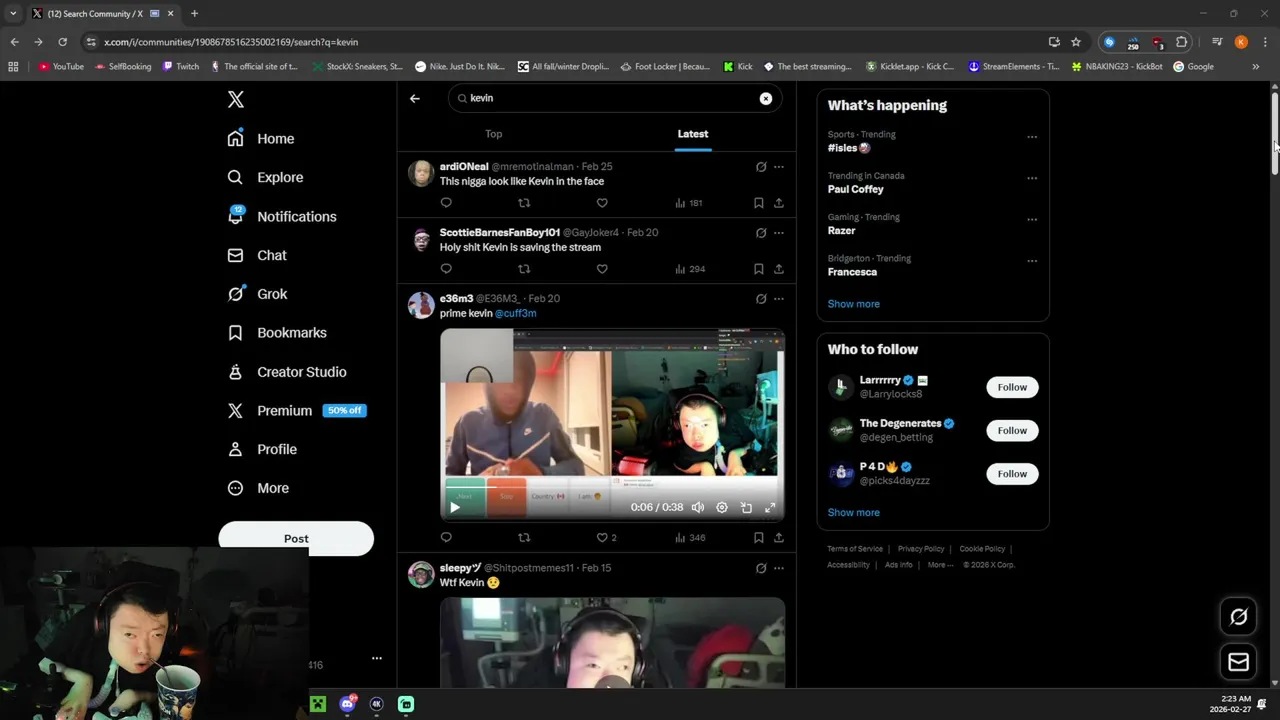Share ardiONeal's post
This screenshot has width=1280, height=720.
tap(779, 203)
